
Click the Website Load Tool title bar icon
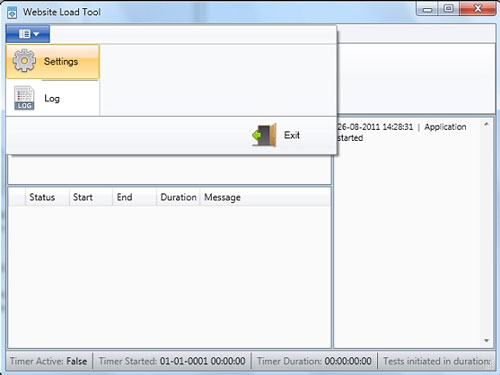(12, 12)
